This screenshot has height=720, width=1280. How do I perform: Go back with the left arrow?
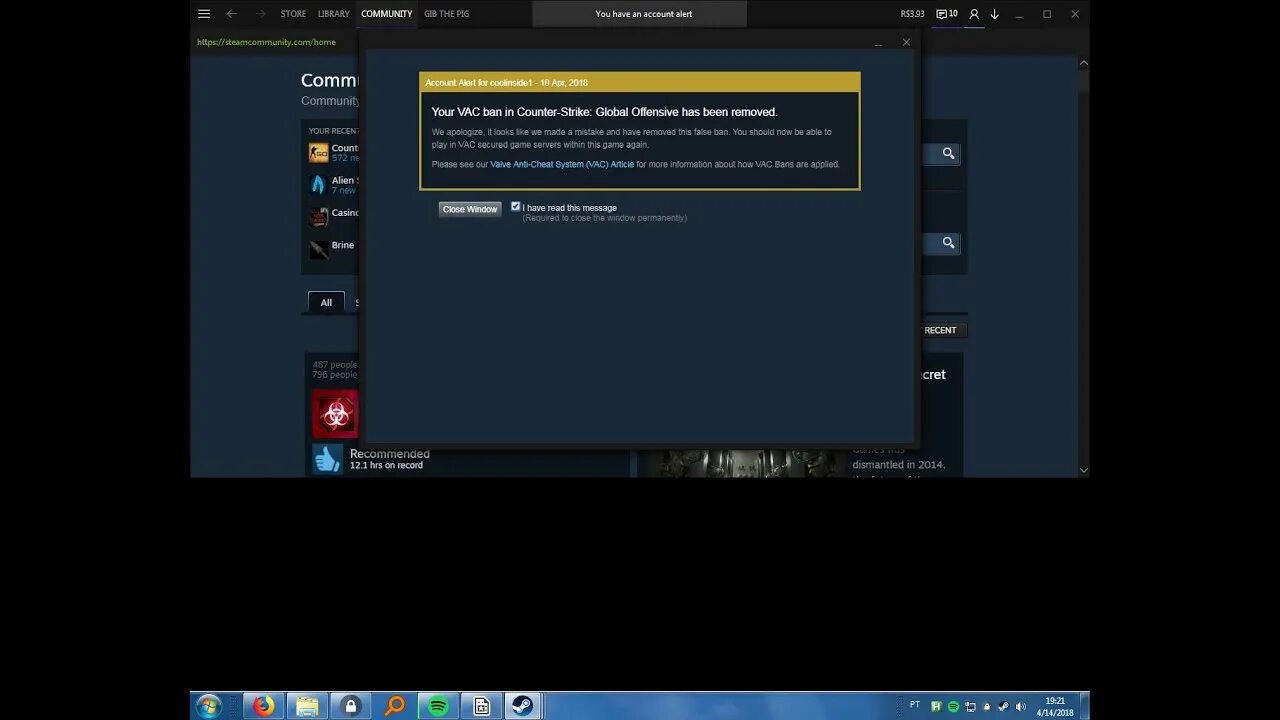tap(232, 14)
